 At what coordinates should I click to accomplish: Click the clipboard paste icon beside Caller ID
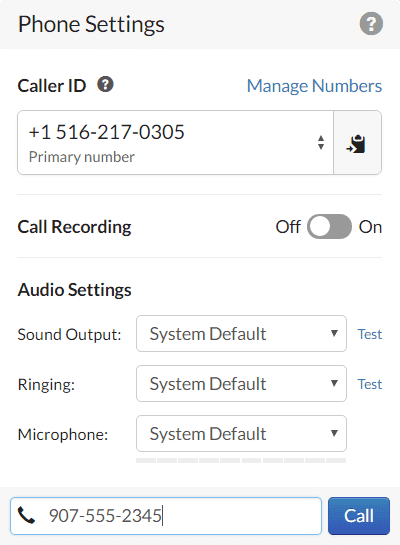click(357, 143)
